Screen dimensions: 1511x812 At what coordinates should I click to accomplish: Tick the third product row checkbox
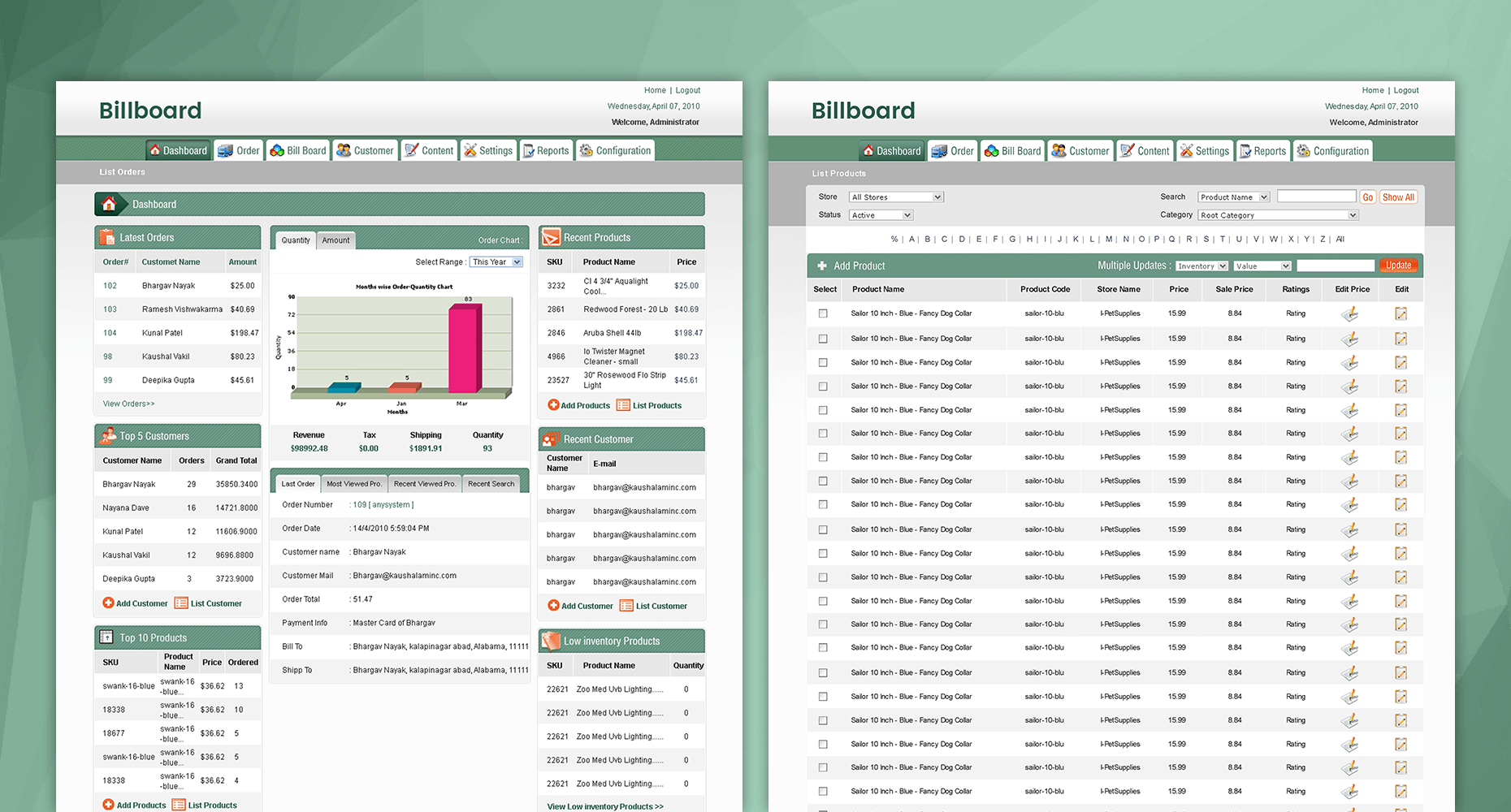coord(823,362)
